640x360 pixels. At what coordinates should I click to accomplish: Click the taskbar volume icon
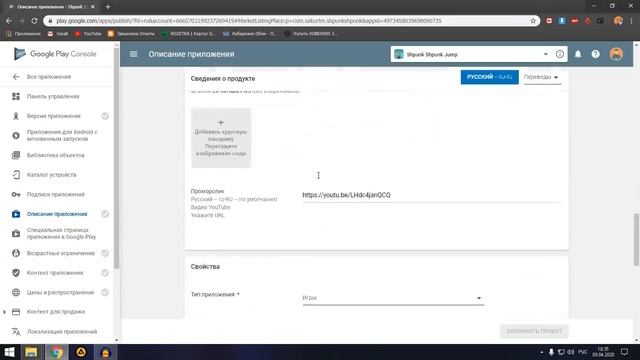click(x=571, y=352)
